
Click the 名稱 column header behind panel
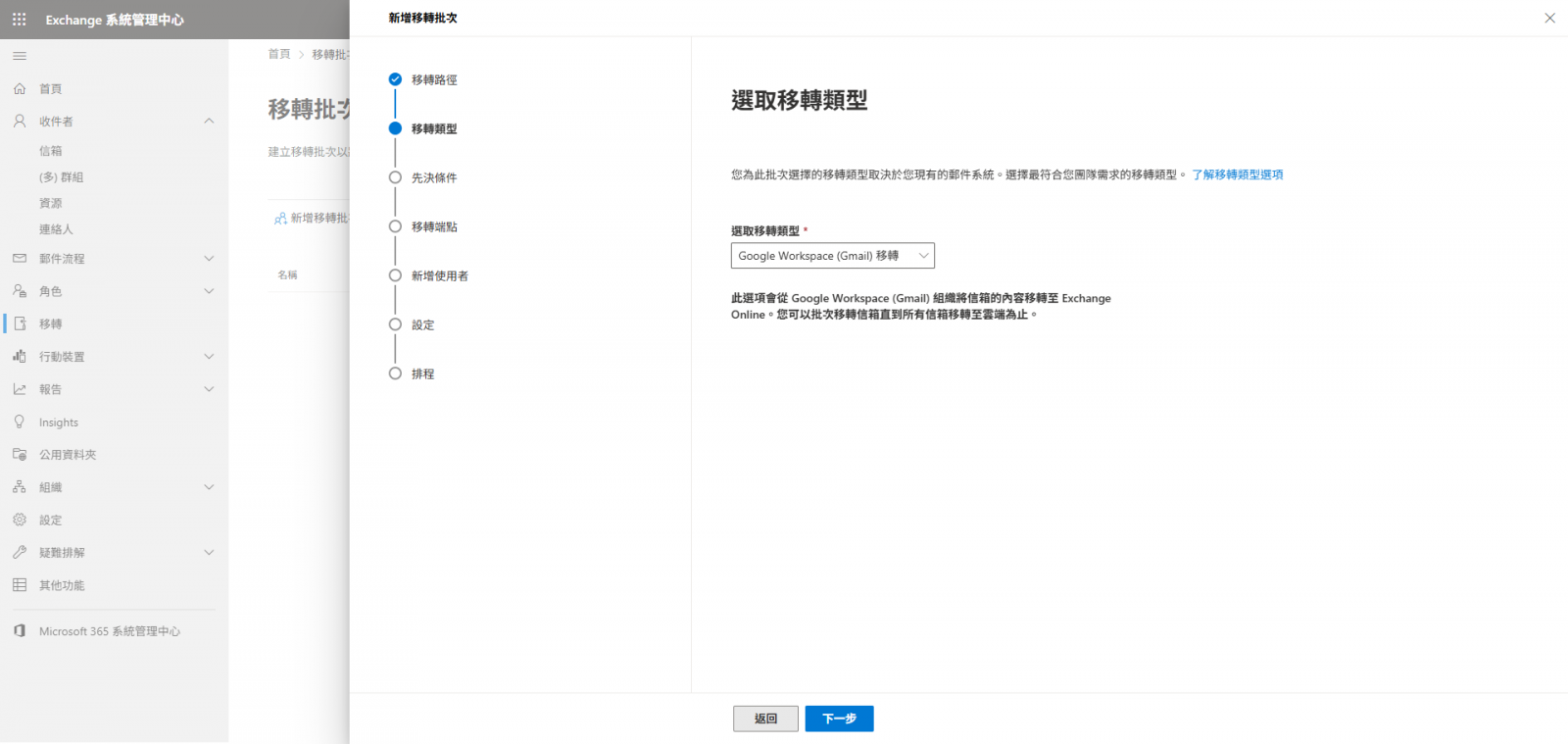tap(287, 274)
